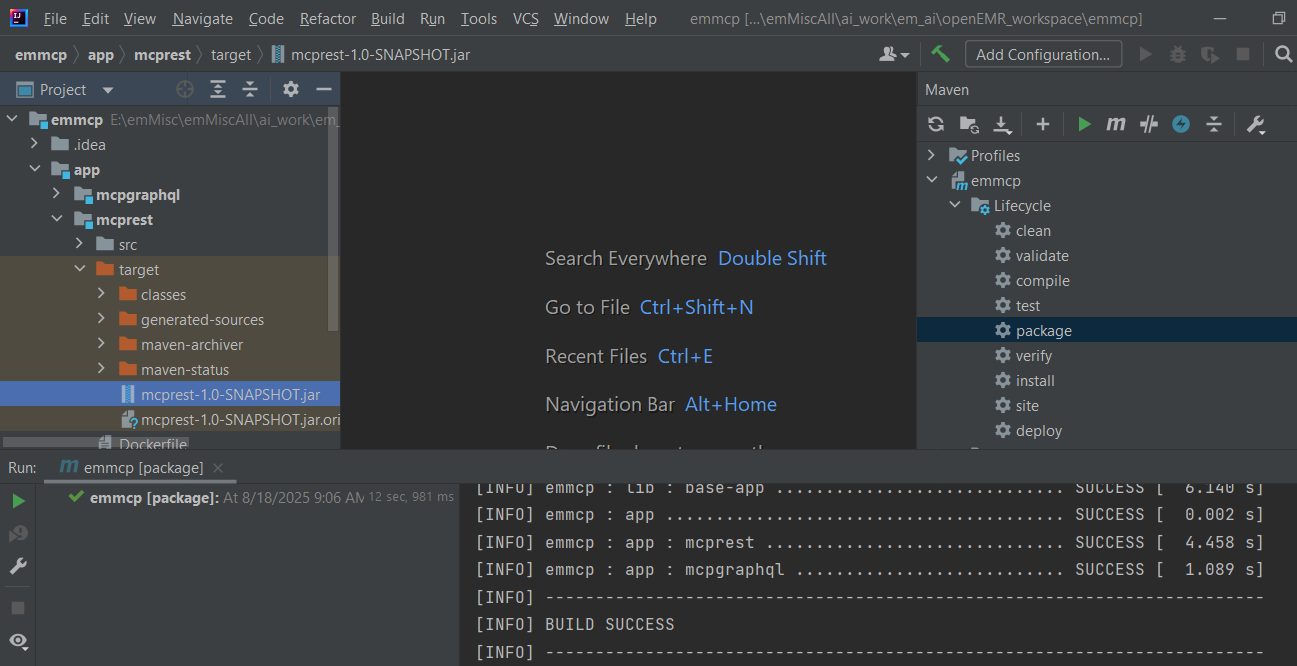Viewport: 1297px width, 666px height.
Task: Open Execute Maven Goal dialog
Action: click(x=1116, y=124)
